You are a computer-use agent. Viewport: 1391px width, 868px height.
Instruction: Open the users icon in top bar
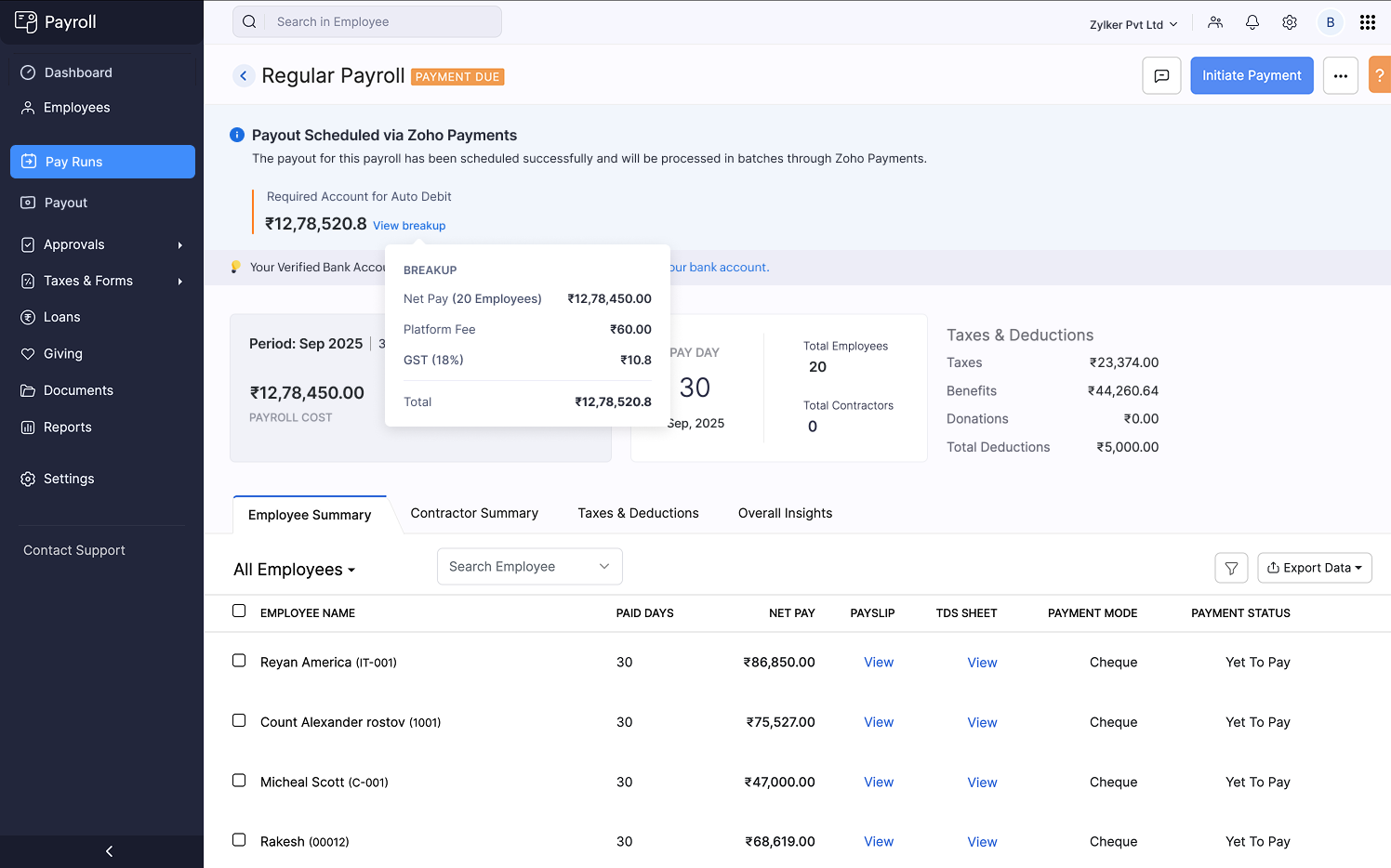click(1215, 22)
